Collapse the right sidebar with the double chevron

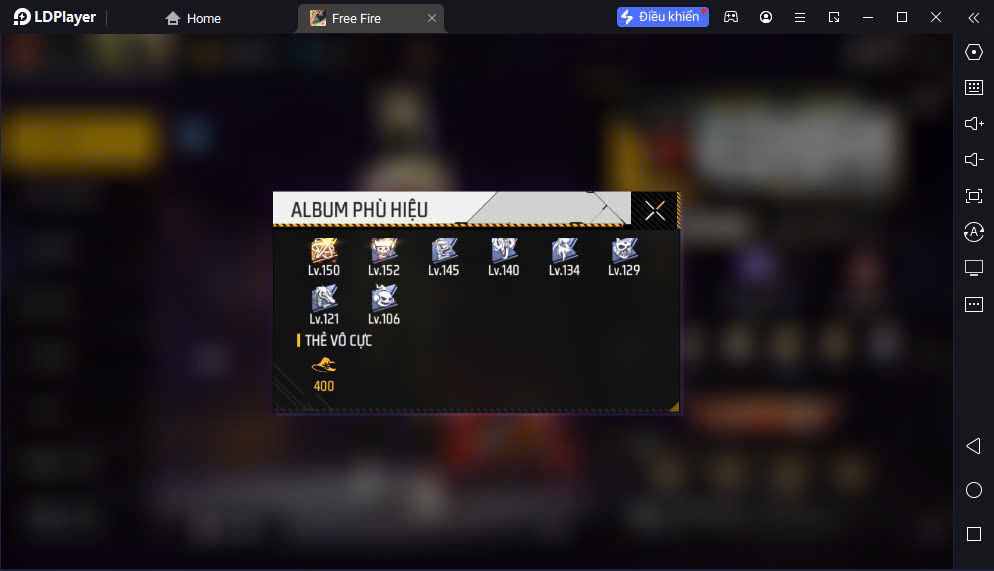974,18
